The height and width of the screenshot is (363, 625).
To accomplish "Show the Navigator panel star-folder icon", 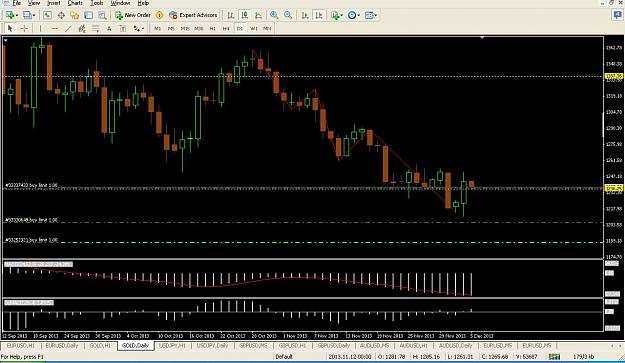I will click(75, 15).
